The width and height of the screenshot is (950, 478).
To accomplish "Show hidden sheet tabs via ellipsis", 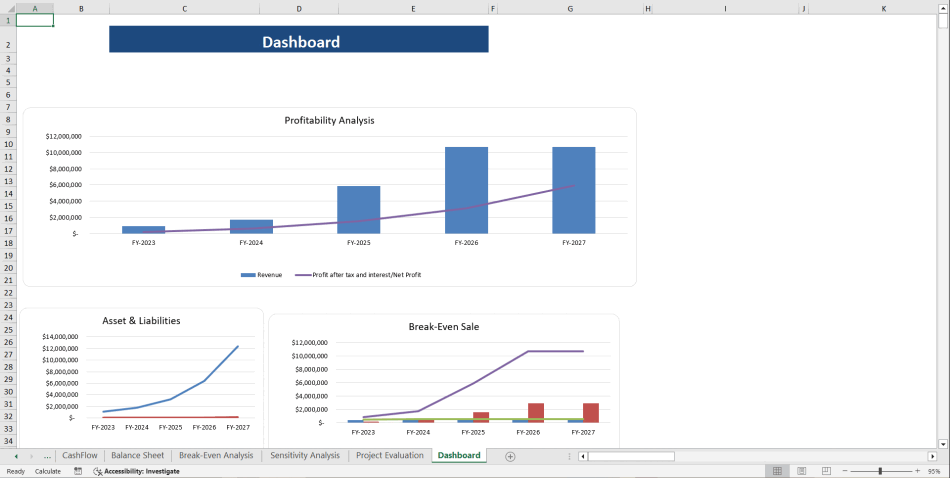I will pyautogui.click(x=47, y=456).
